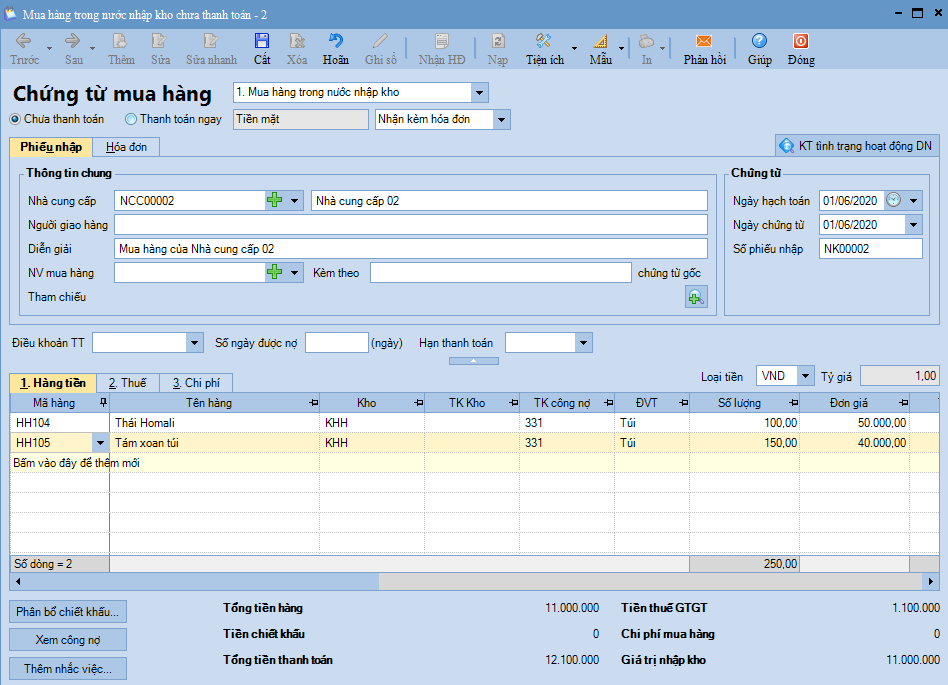The image size is (948, 685).
Task: Switch to Hóa đơn tab
Action: click(x=126, y=147)
